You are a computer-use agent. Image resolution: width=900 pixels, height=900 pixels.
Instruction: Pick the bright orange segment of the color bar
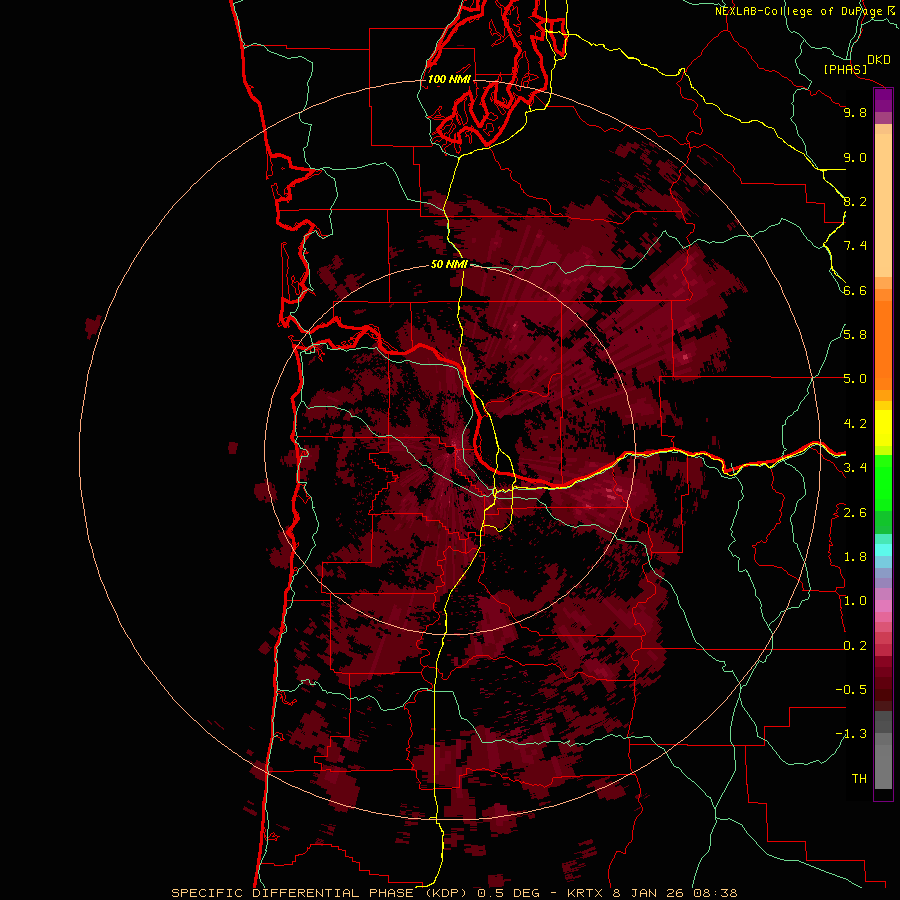point(883,346)
